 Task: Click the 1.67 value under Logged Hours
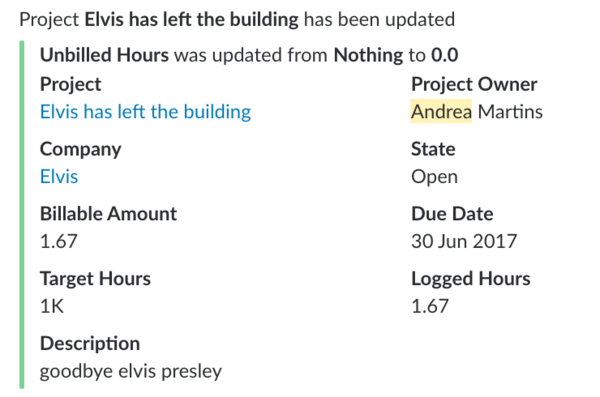(x=430, y=306)
